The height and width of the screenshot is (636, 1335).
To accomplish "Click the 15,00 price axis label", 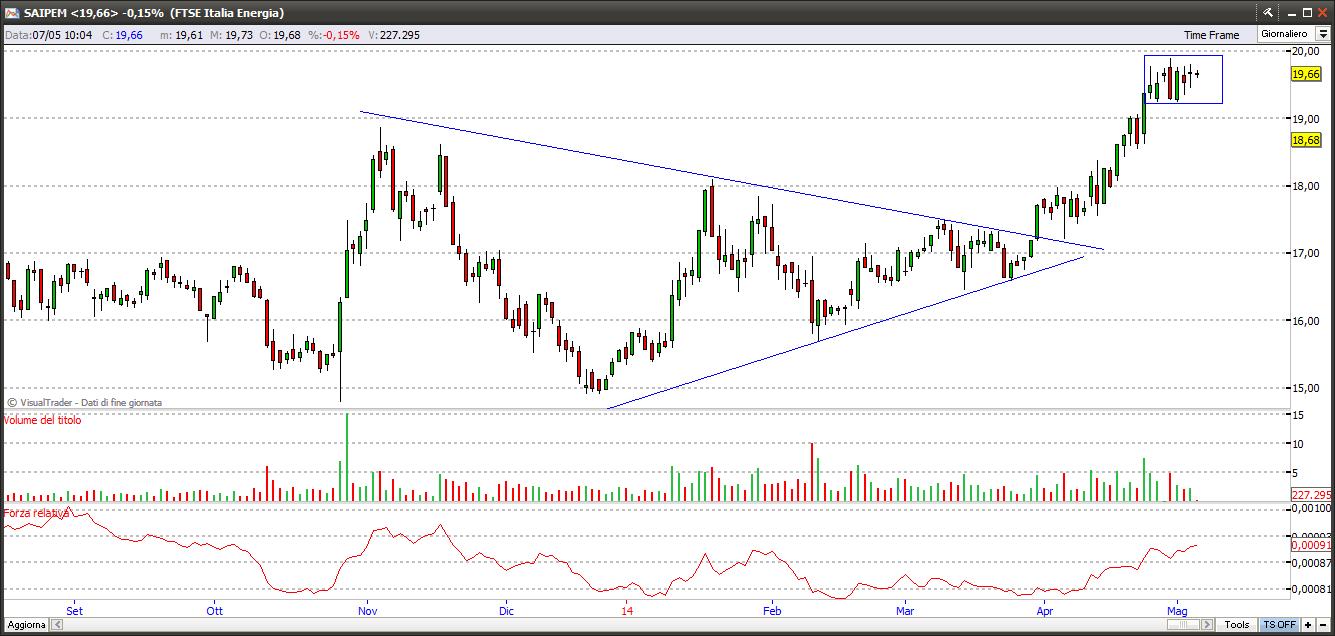I will (1304, 388).
